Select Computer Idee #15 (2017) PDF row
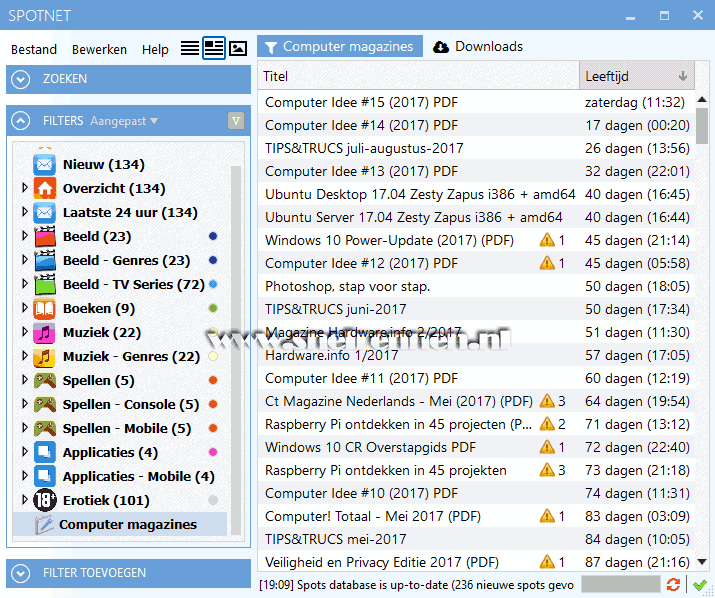 pyautogui.click(x=476, y=102)
